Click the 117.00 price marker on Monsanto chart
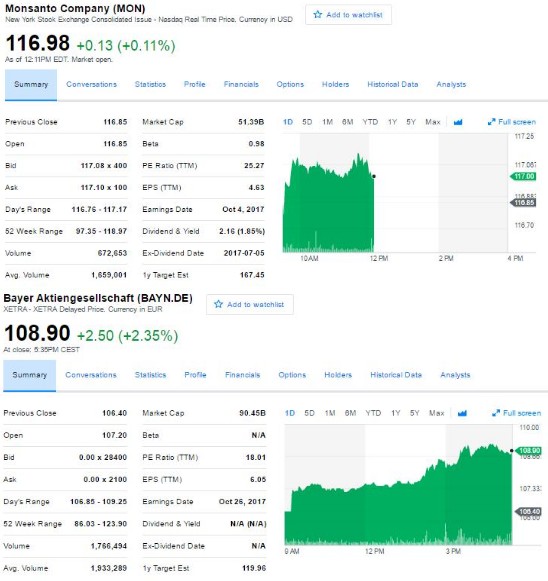Screen dimensions: 548x581 (524, 176)
